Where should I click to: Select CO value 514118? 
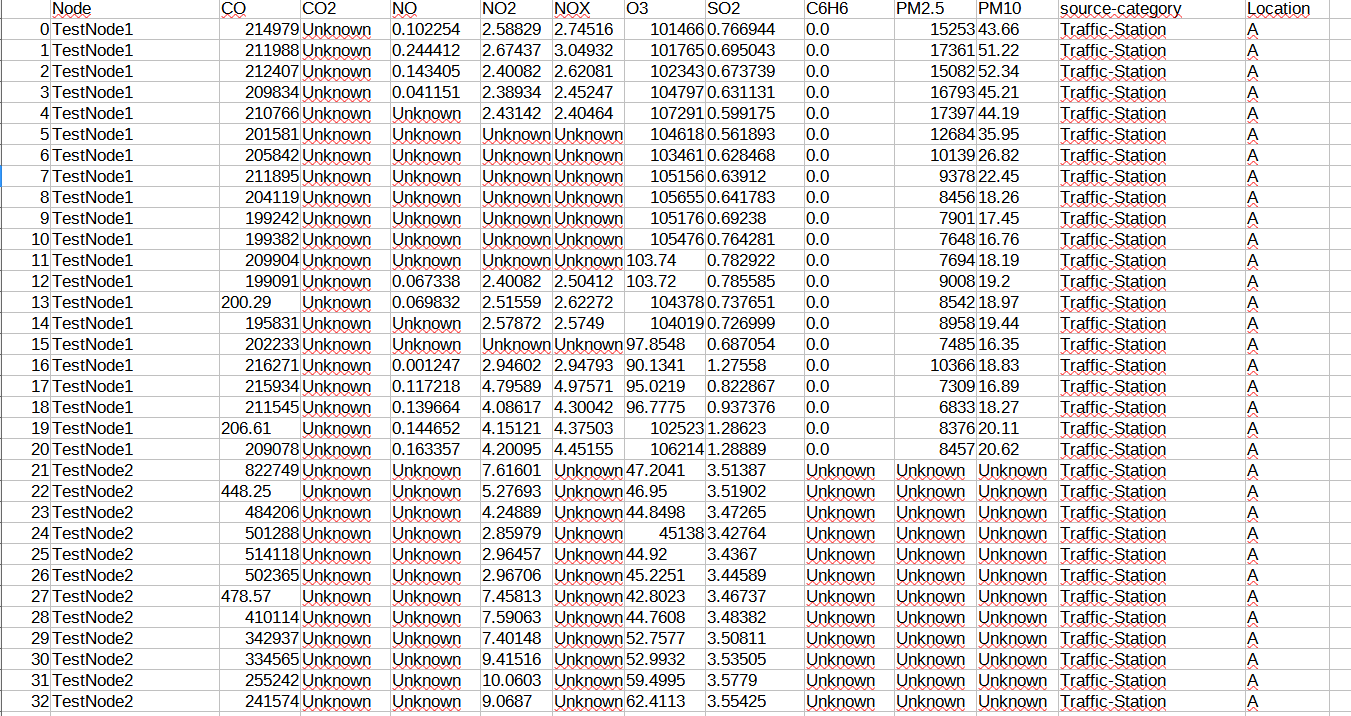259,555
